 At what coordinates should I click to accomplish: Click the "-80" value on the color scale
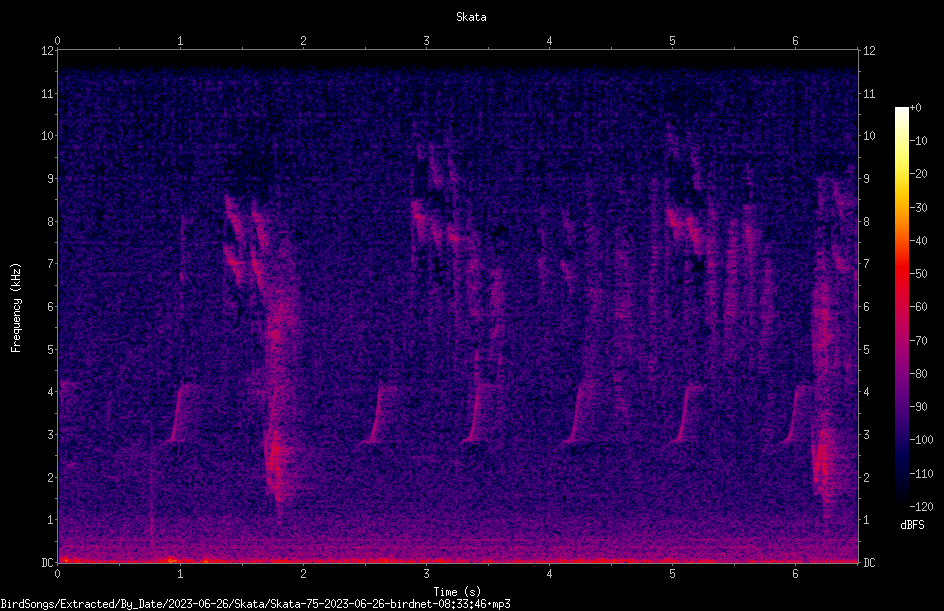[x=918, y=374]
